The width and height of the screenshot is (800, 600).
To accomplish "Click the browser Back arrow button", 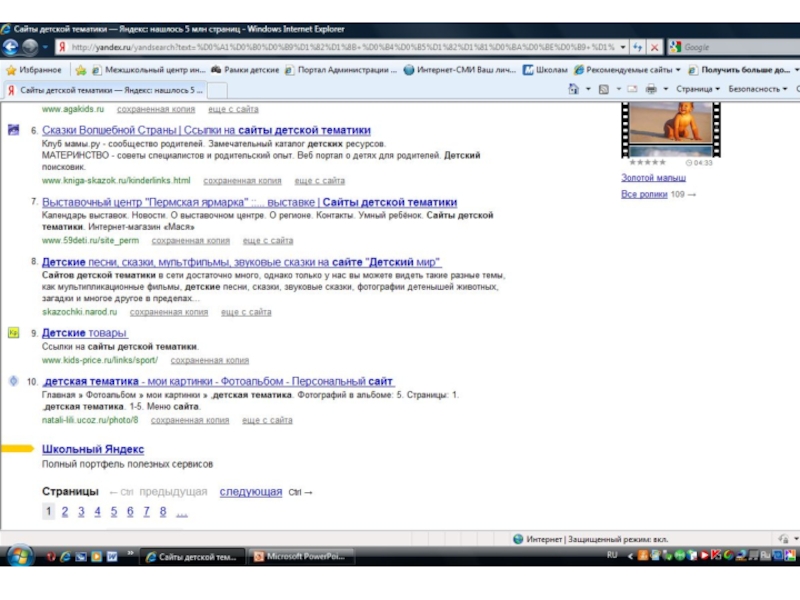I will [x=13, y=47].
